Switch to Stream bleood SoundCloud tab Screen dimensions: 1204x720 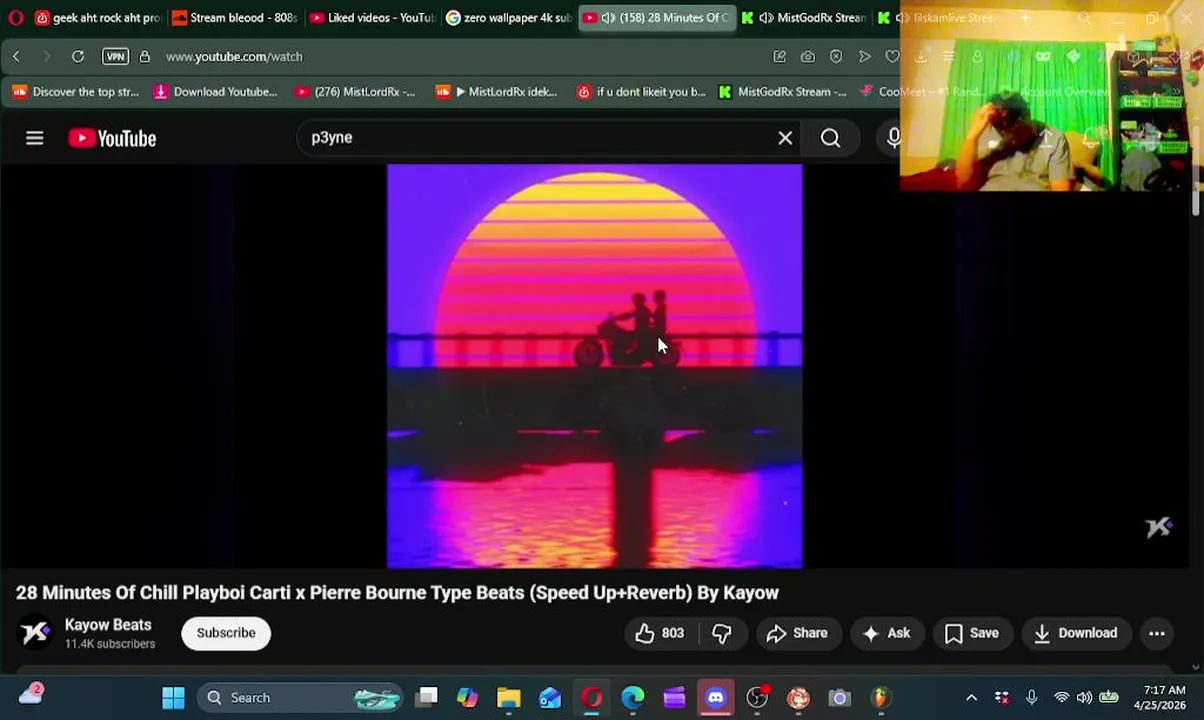click(x=233, y=18)
